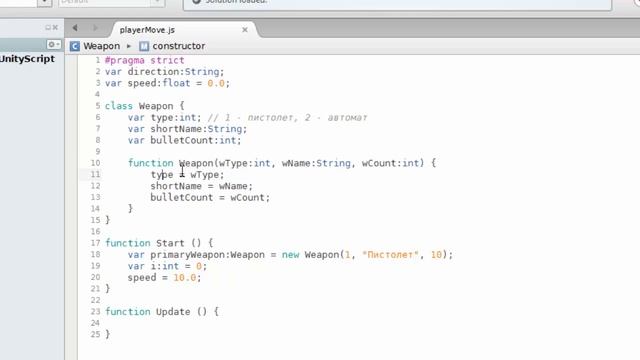
Task: Click the constructor method icon in breadcrumb
Action: pyautogui.click(x=144, y=46)
